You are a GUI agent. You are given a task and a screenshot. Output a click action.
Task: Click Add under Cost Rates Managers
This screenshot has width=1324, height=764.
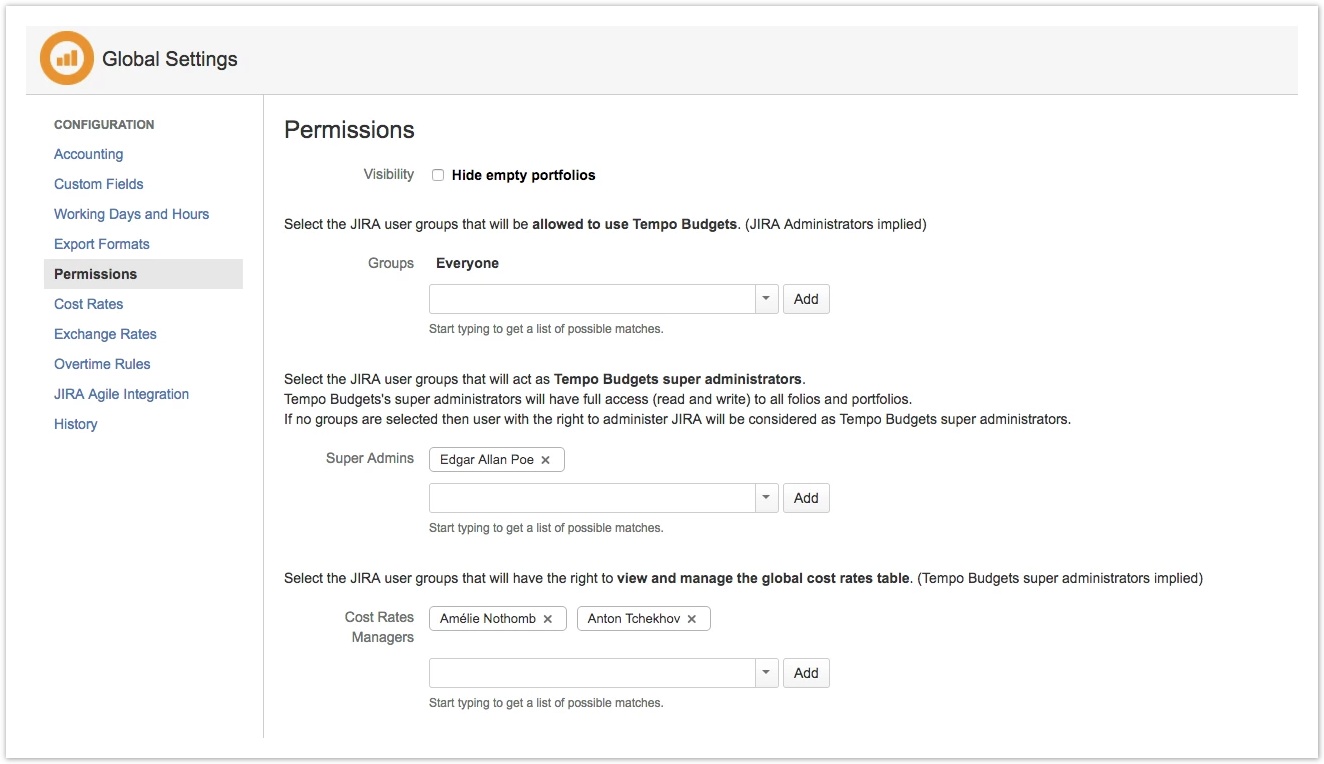click(x=806, y=672)
